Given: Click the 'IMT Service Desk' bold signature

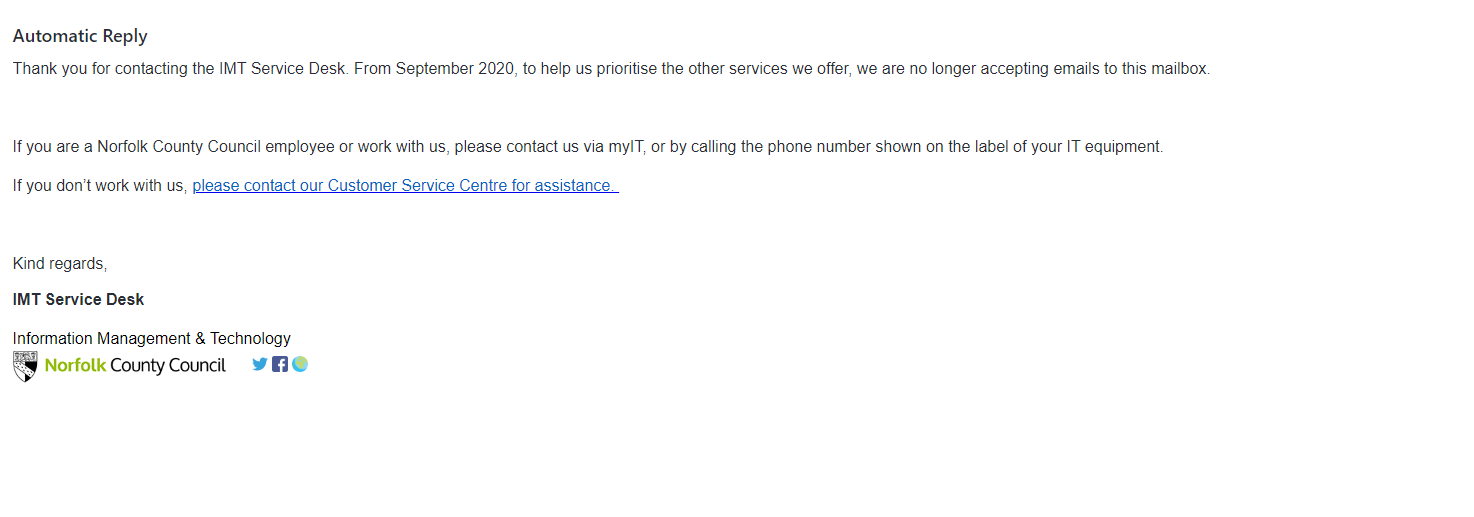Looking at the screenshot, I should click(x=78, y=299).
